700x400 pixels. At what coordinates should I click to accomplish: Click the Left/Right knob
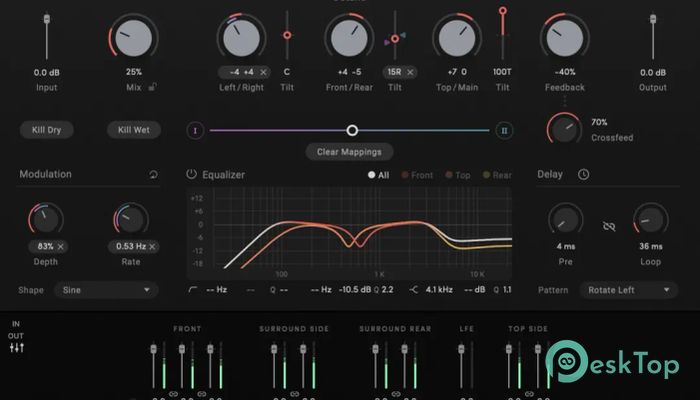242,38
